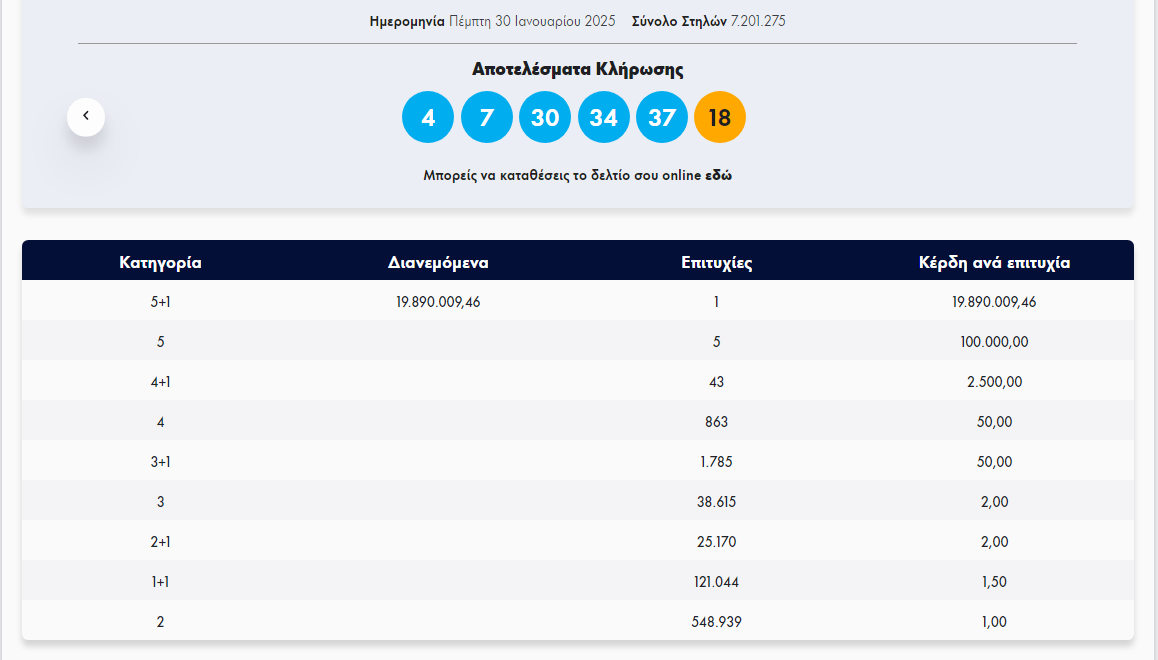Pick the blue ball number 34
This screenshot has width=1158, height=660.
603,118
